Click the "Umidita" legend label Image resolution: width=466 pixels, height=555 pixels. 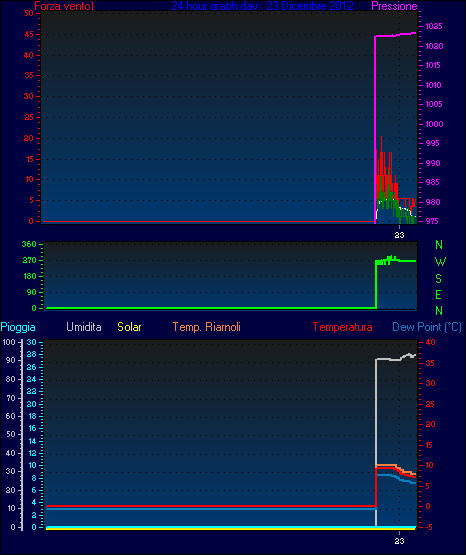(x=84, y=327)
